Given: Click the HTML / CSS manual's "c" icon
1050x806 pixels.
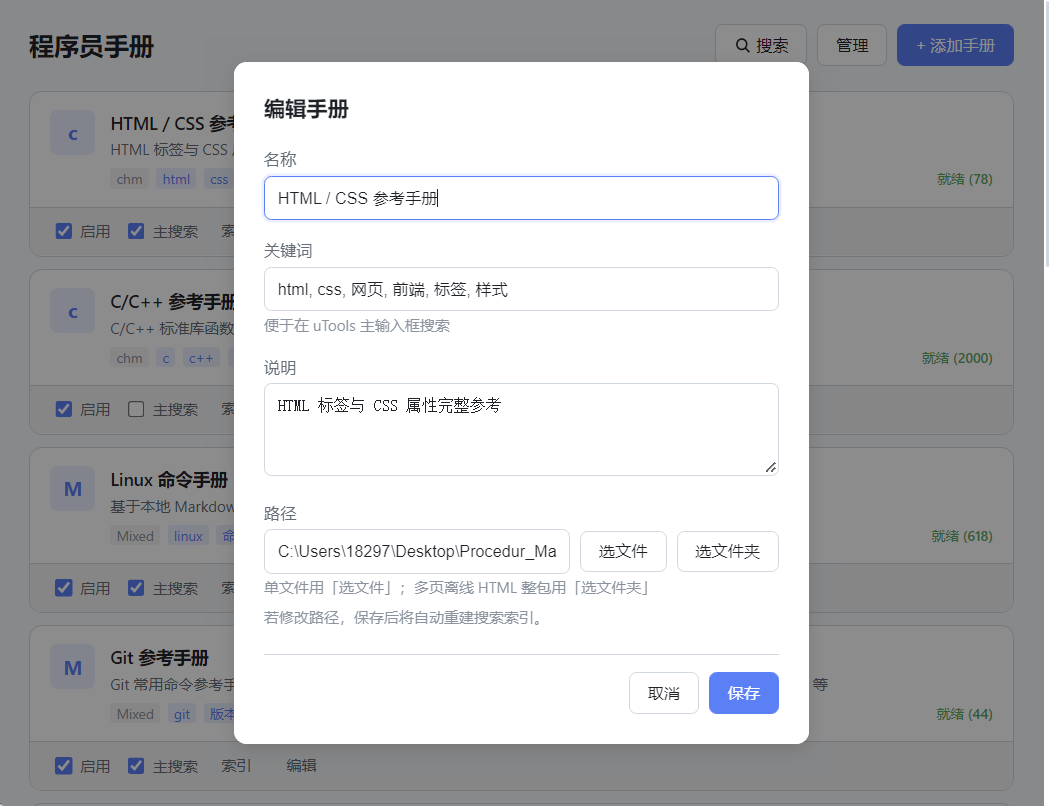Looking at the screenshot, I should (x=72, y=134).
